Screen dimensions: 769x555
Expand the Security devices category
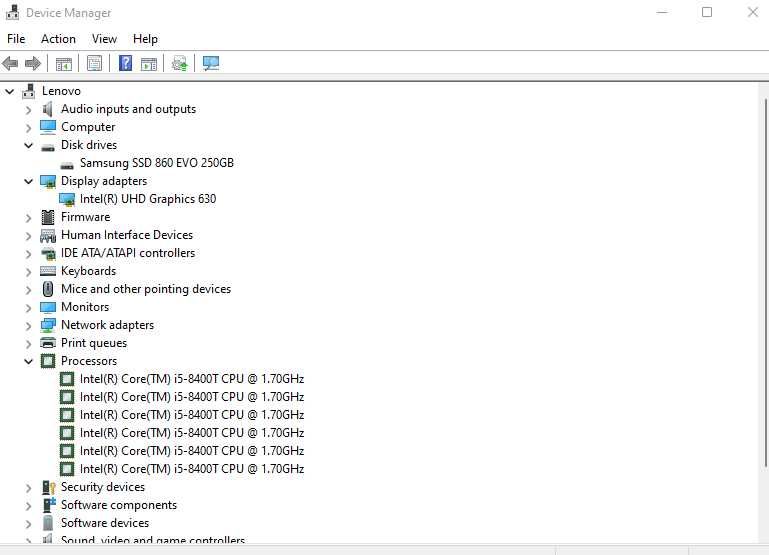28,488
